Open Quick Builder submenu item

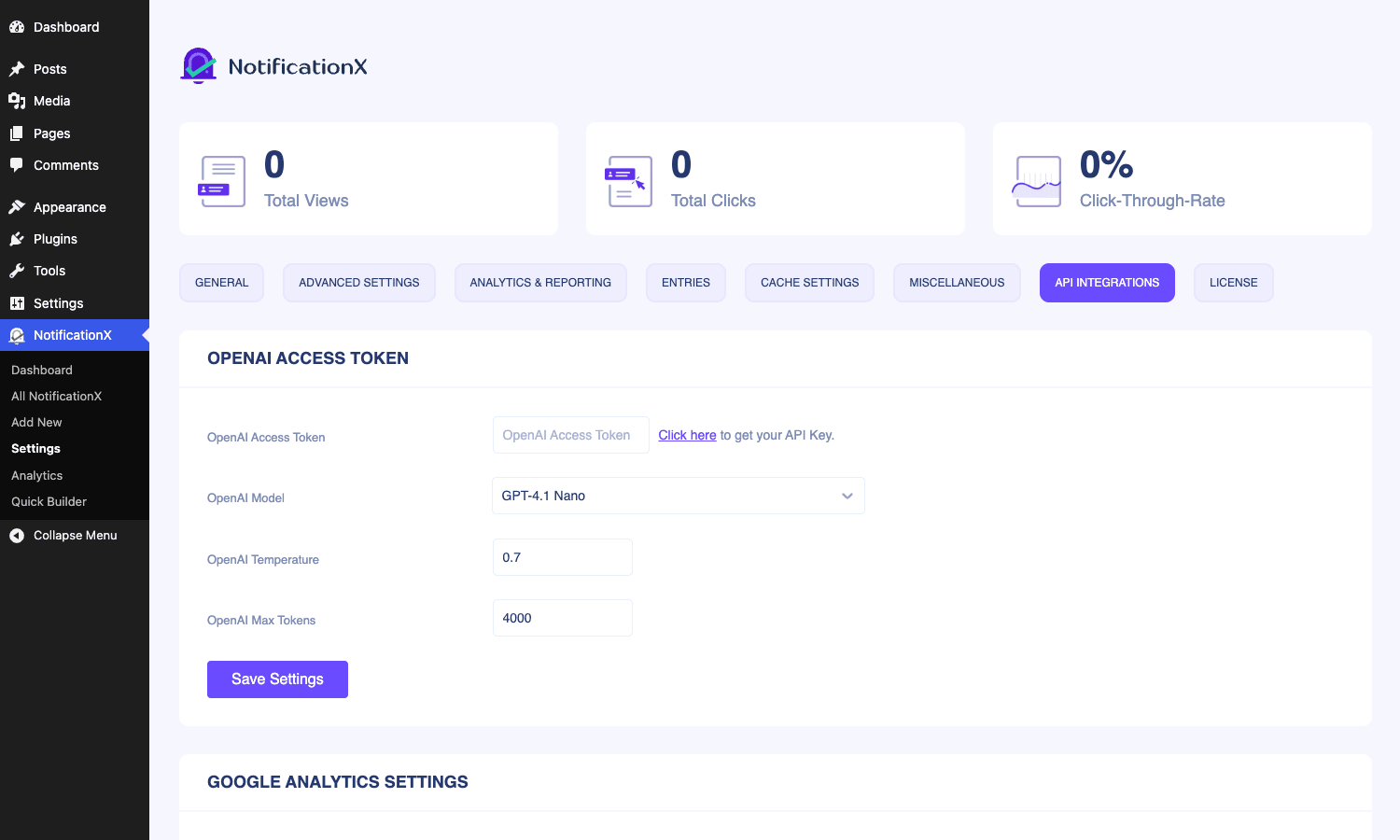(x=49, y=501)
